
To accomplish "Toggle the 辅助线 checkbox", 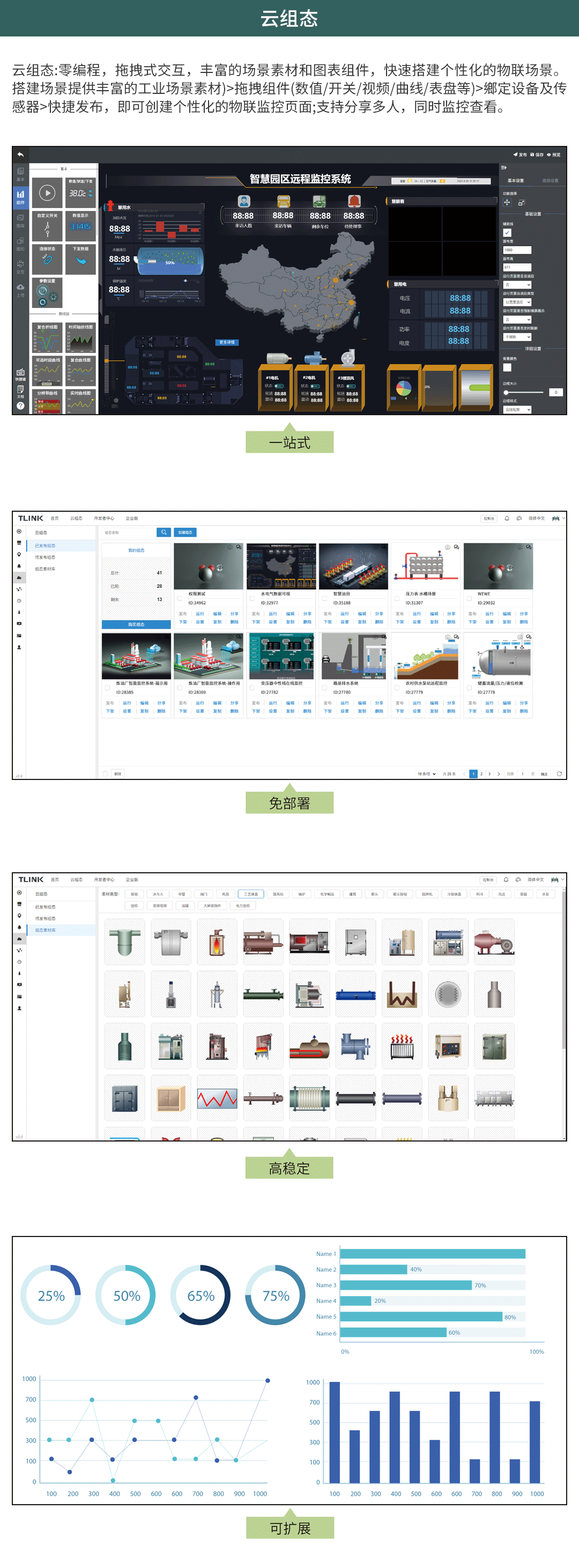I will click(507, 232).
